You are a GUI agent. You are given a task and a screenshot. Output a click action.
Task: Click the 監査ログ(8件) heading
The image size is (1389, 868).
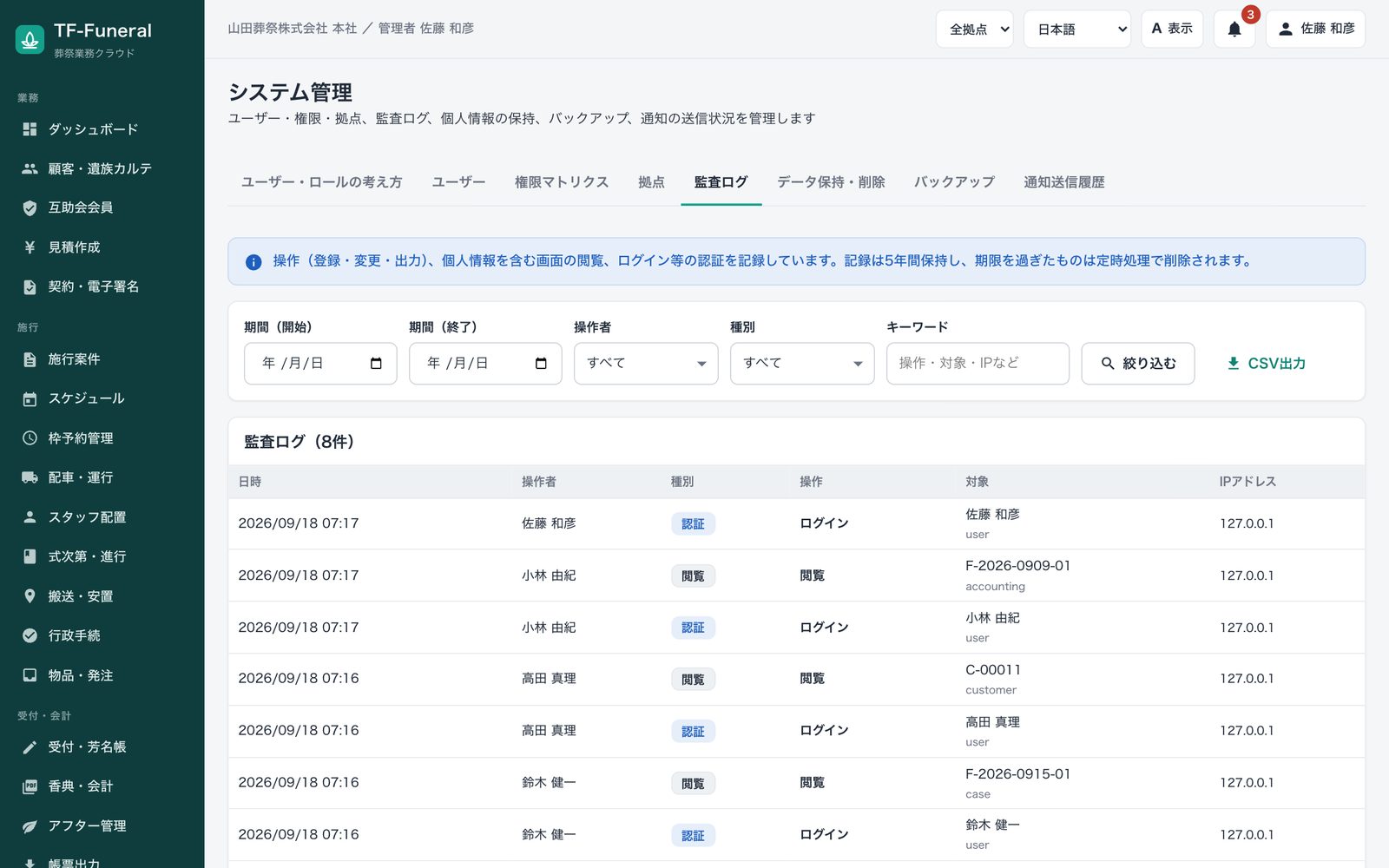[x=299, y=442]
